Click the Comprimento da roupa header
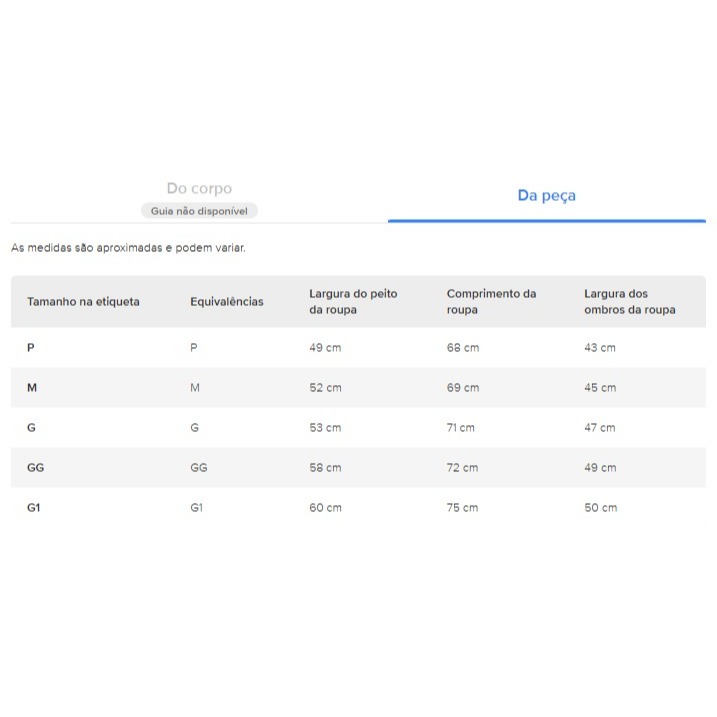The image size is (717, 717). (491, 301)
